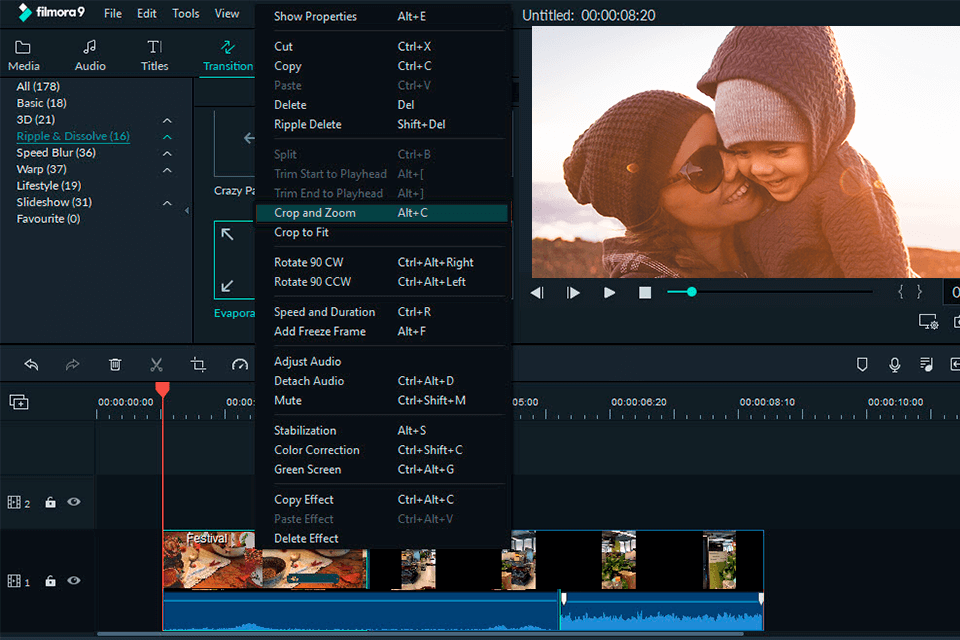This screenshot has width=960, height=640.
Task: Hide track 1 using its eye icon
Action: 73,581
